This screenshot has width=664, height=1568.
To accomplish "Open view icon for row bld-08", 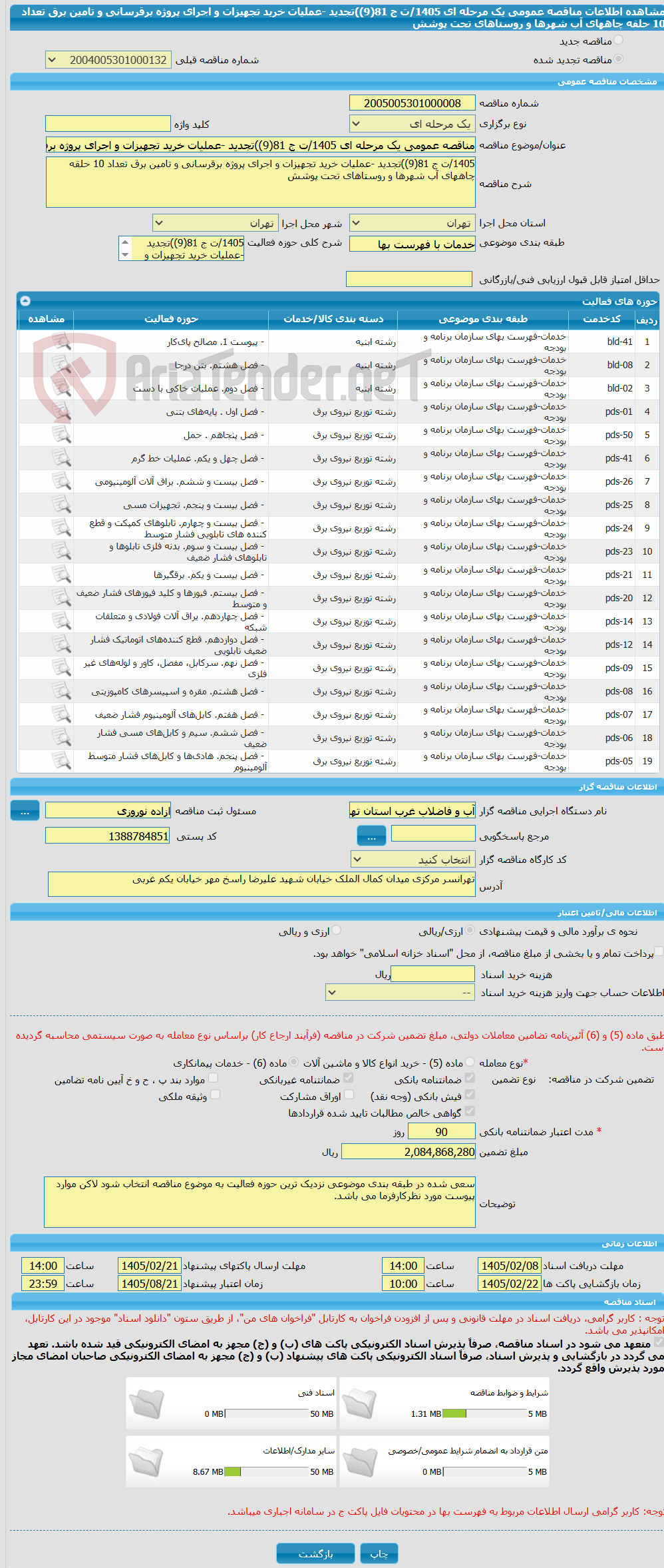I will (x=62, y=365).
